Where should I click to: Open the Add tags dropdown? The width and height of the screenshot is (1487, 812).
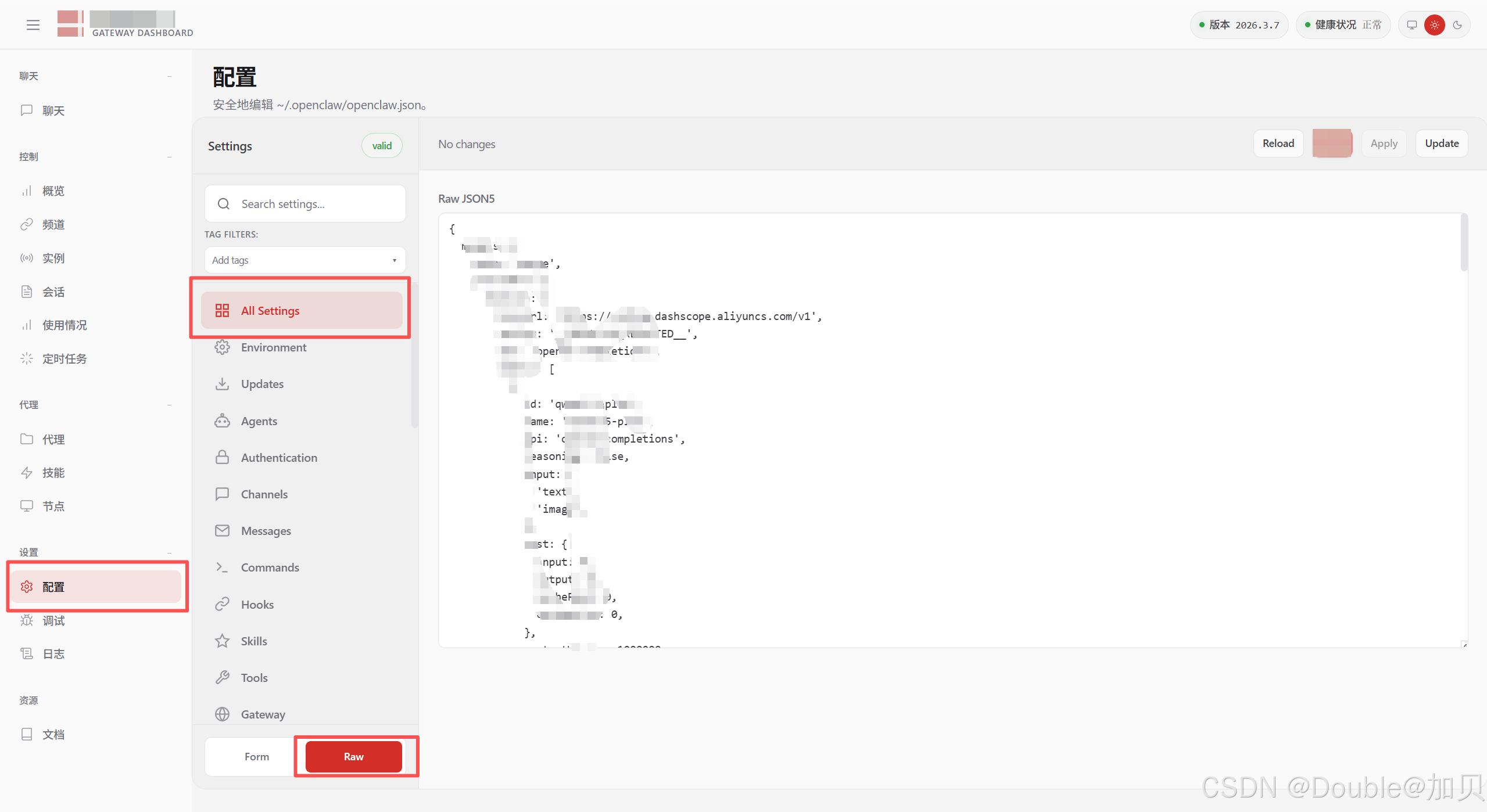coord(304,260)
